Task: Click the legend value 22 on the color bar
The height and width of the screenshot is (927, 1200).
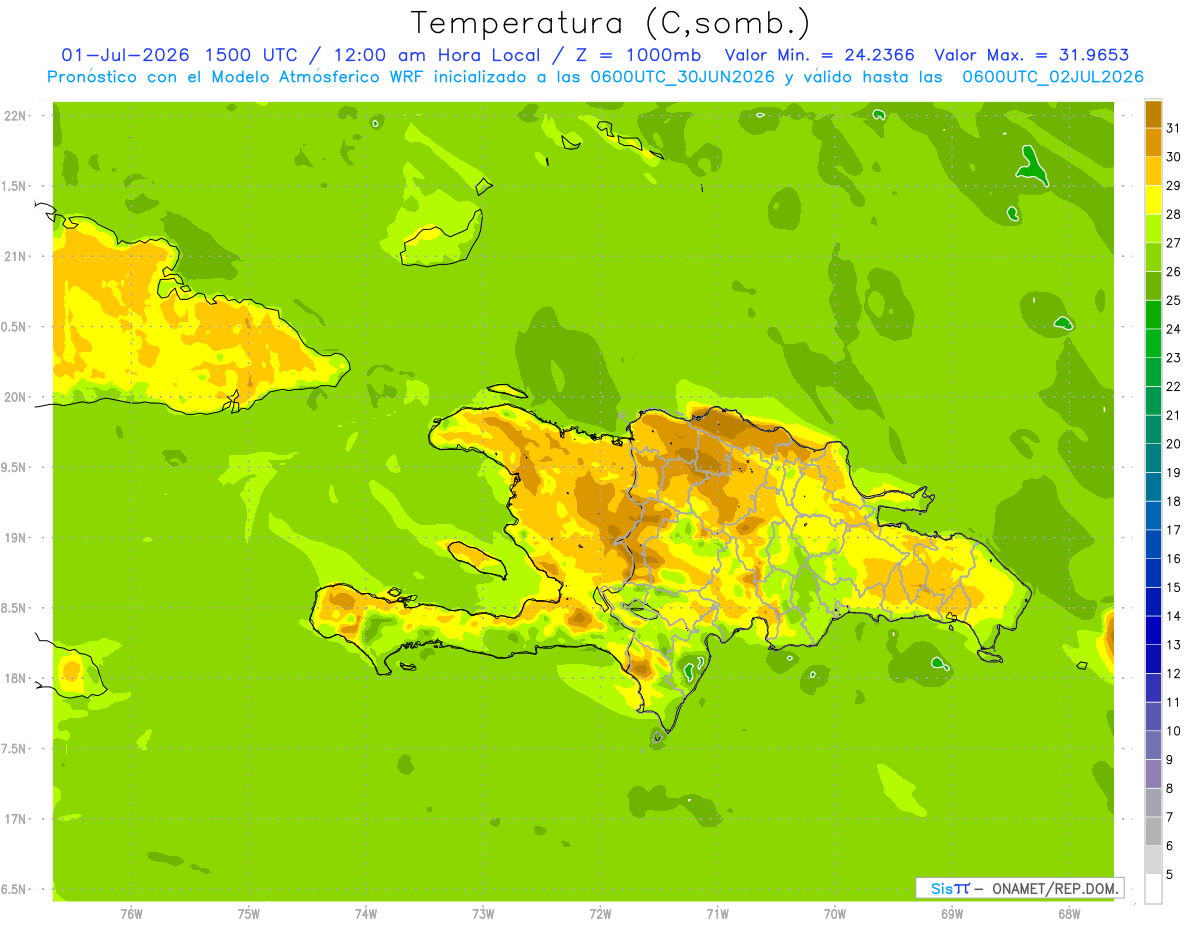Action: [1174, 386]
